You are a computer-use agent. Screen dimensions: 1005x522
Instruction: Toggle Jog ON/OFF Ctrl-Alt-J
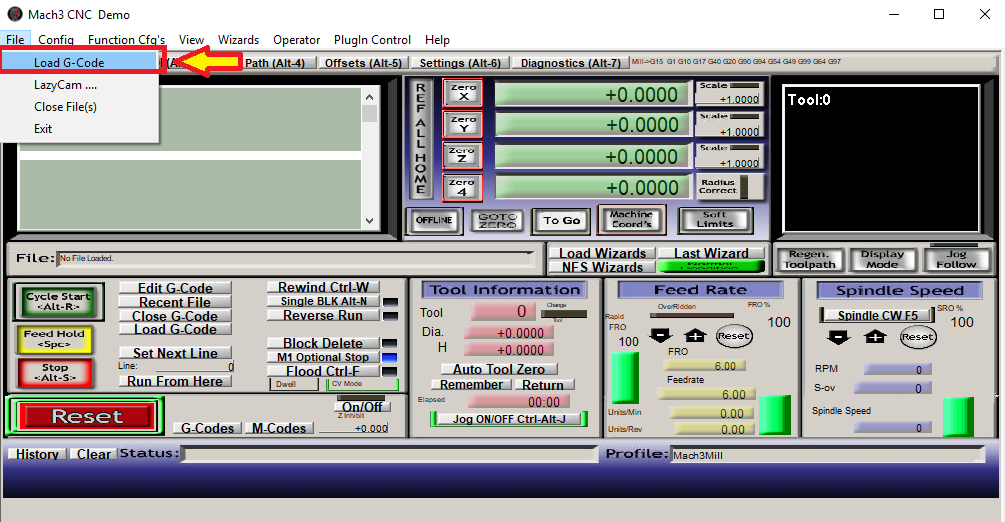pyautogui.click(x=509, y=419)
